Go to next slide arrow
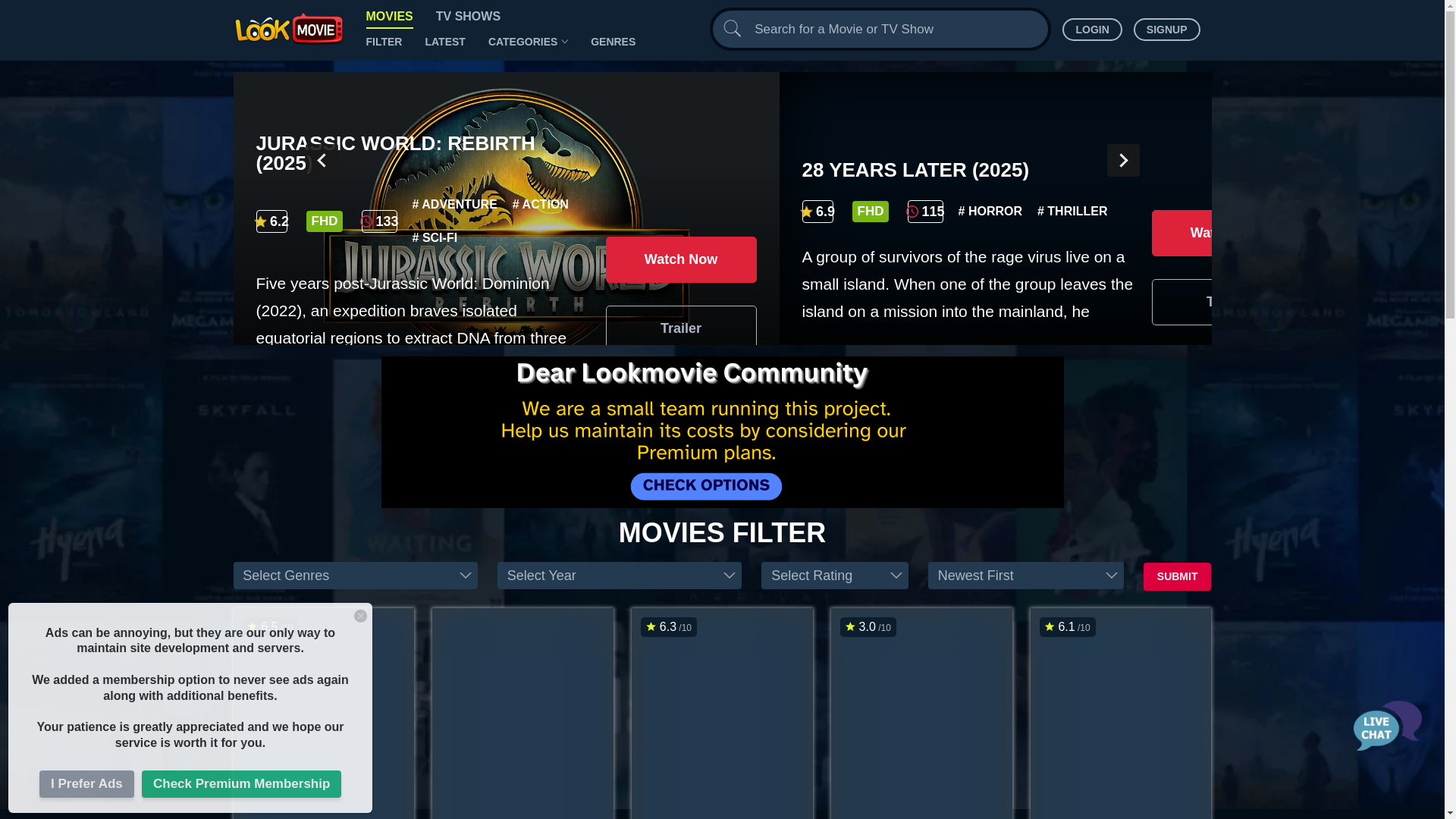This screenshot has width=1456, height=819. click(x=1123, y=161)
